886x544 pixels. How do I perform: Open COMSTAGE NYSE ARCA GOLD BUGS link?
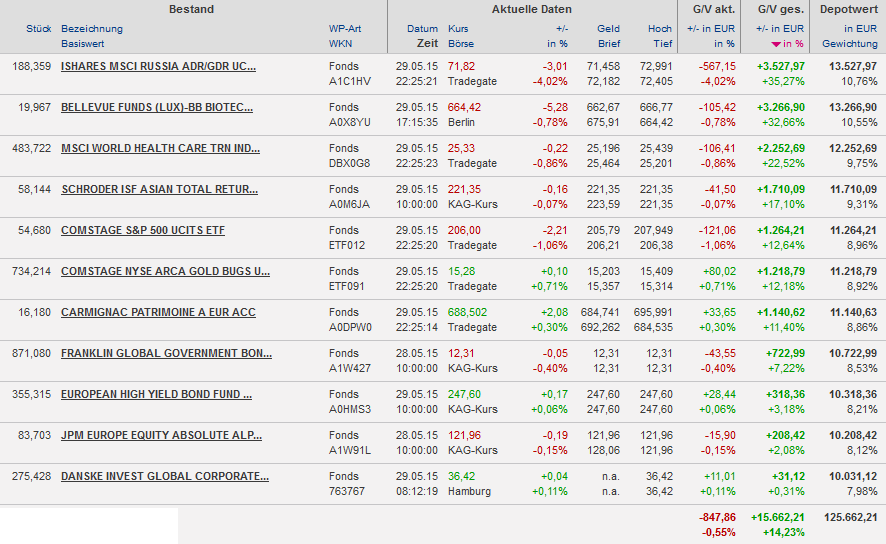165,271
